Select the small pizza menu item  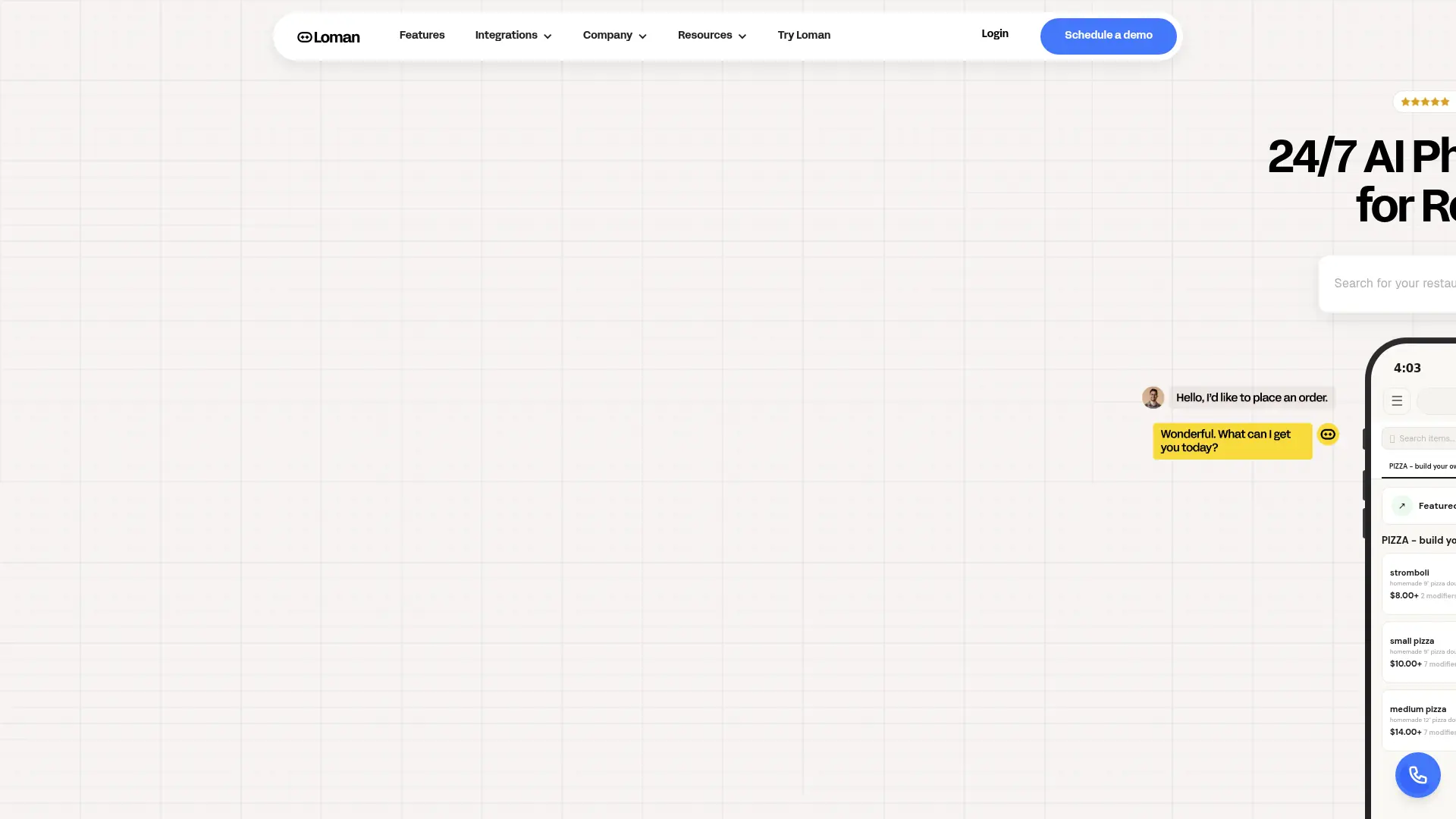coord(1420,652)
